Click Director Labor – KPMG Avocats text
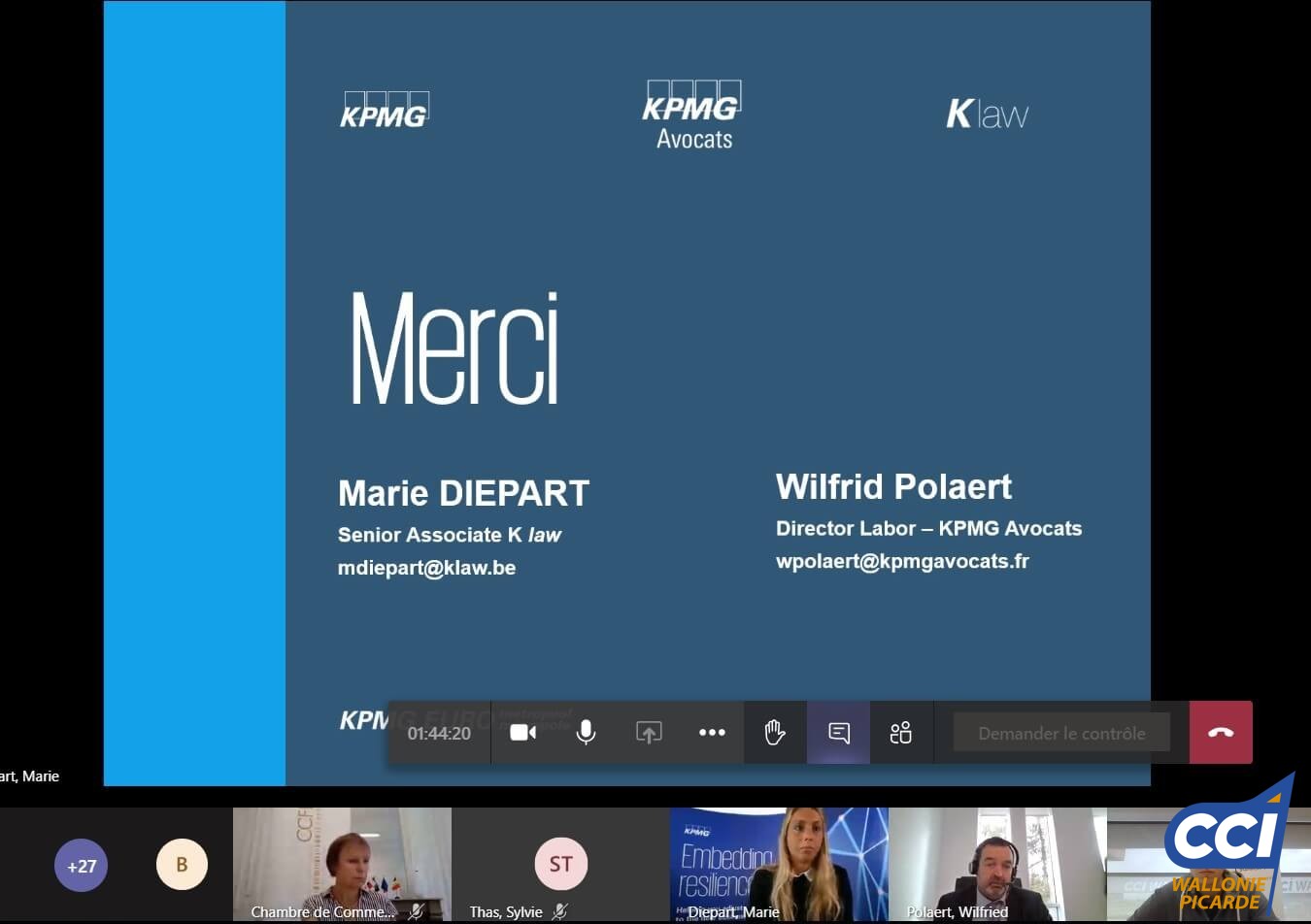1311x924 pixels. (928, 528)
